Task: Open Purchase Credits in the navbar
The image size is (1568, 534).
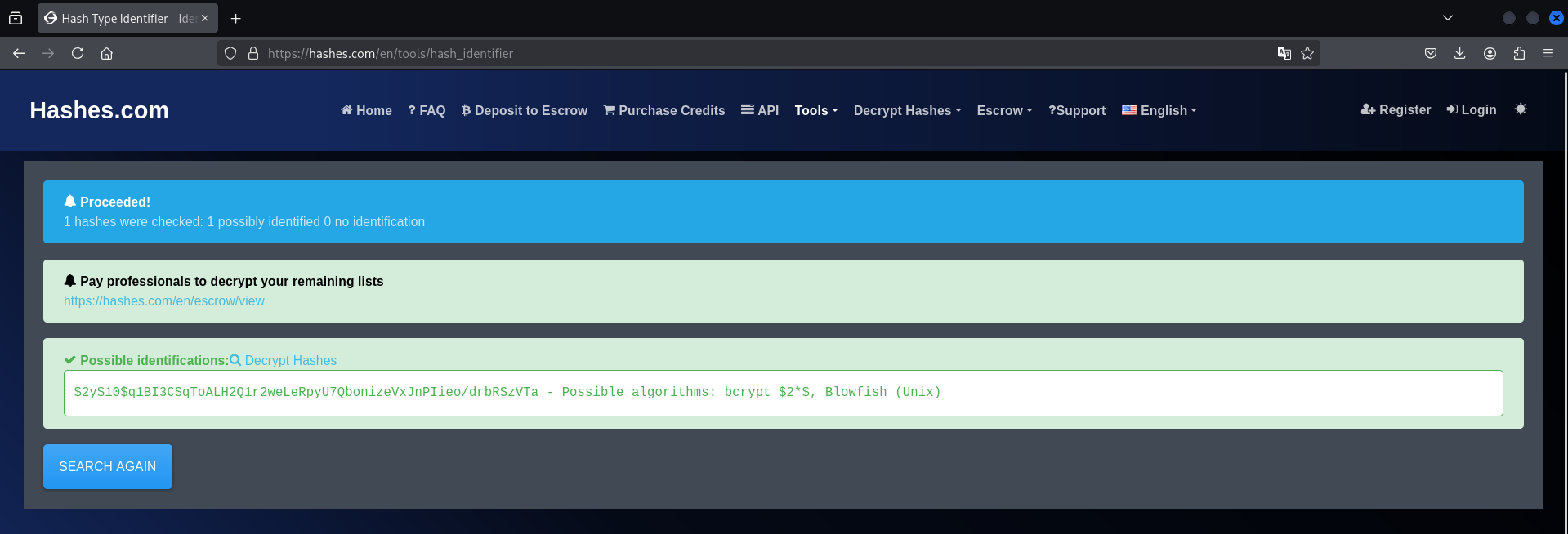Action: (663, 110)
